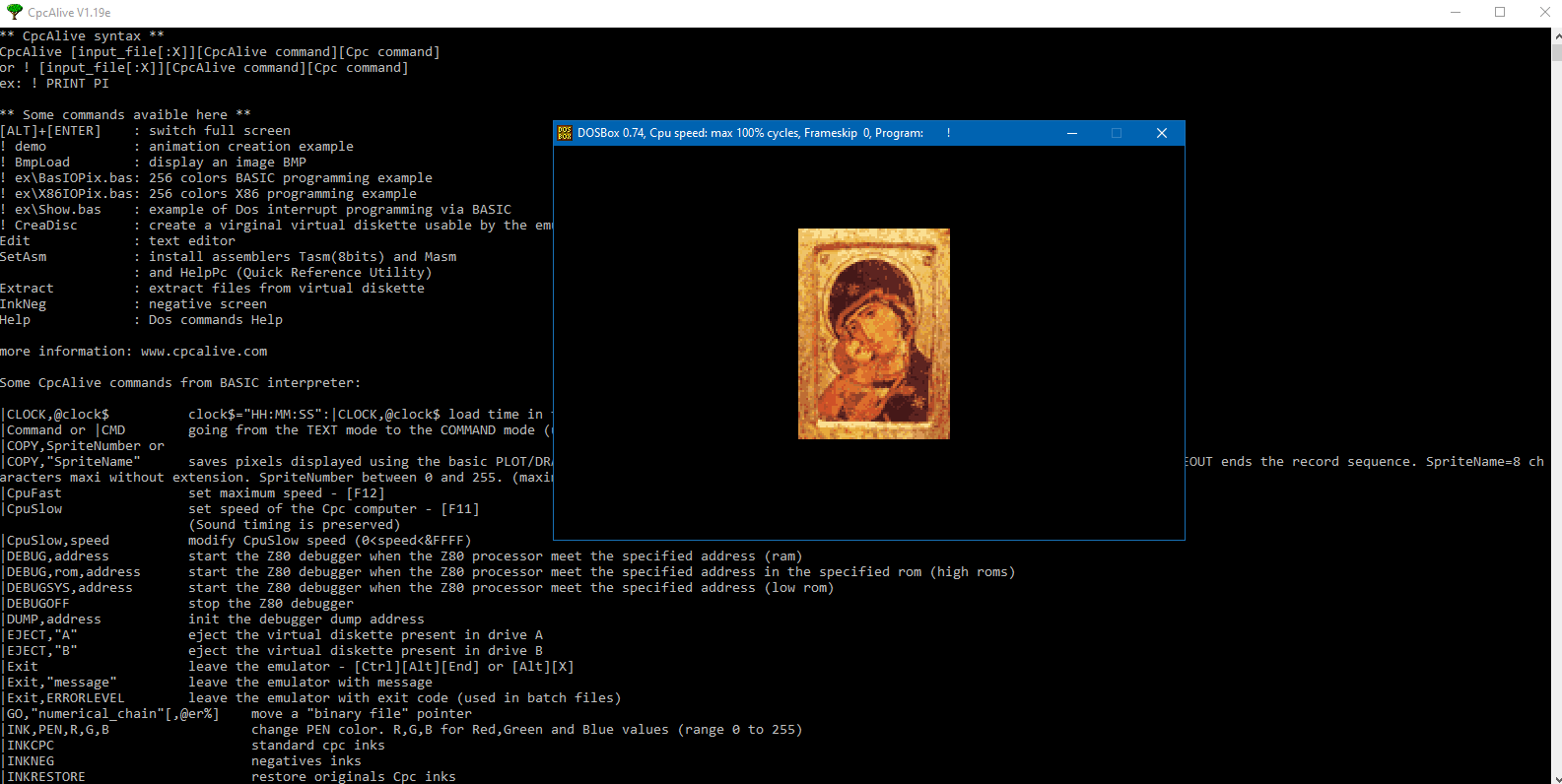This screenshot has height=784, width=1562.
Task: Click the religious icon painting in DOSBox
Action: [873, 334]
